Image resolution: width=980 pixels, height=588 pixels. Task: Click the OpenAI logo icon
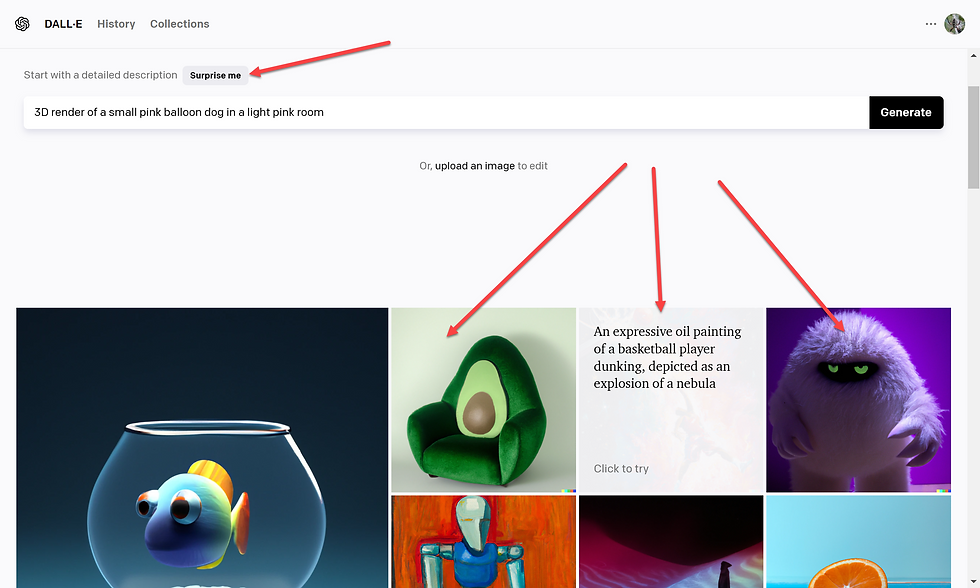[x=22, y=24]
